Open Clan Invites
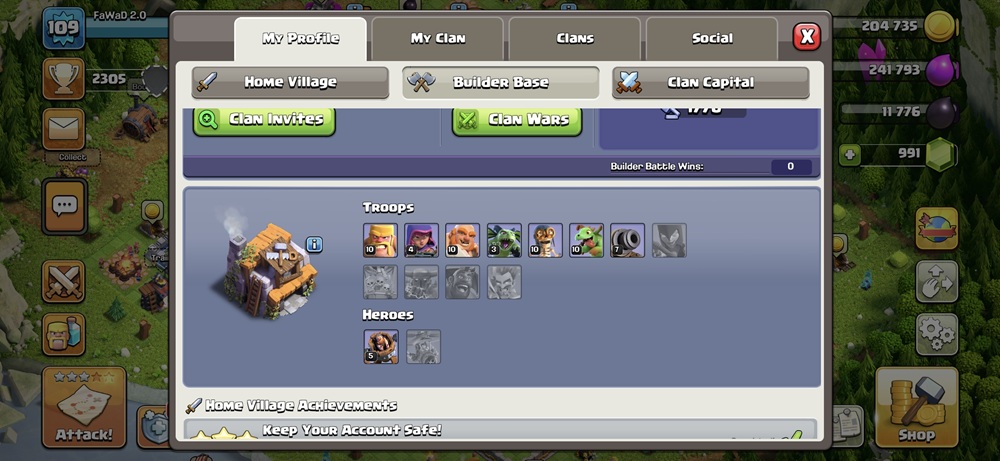1000x461 pixels. 264,121
